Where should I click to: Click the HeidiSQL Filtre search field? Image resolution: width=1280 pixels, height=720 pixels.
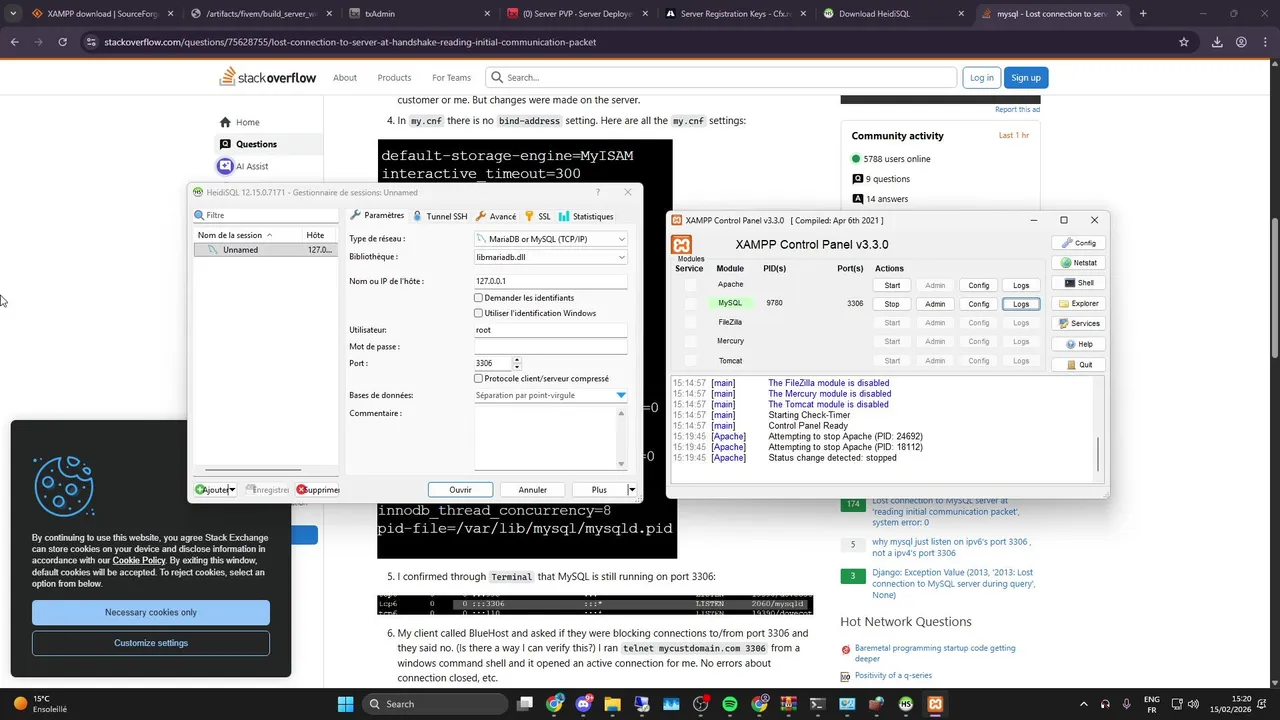click(265, 215)
